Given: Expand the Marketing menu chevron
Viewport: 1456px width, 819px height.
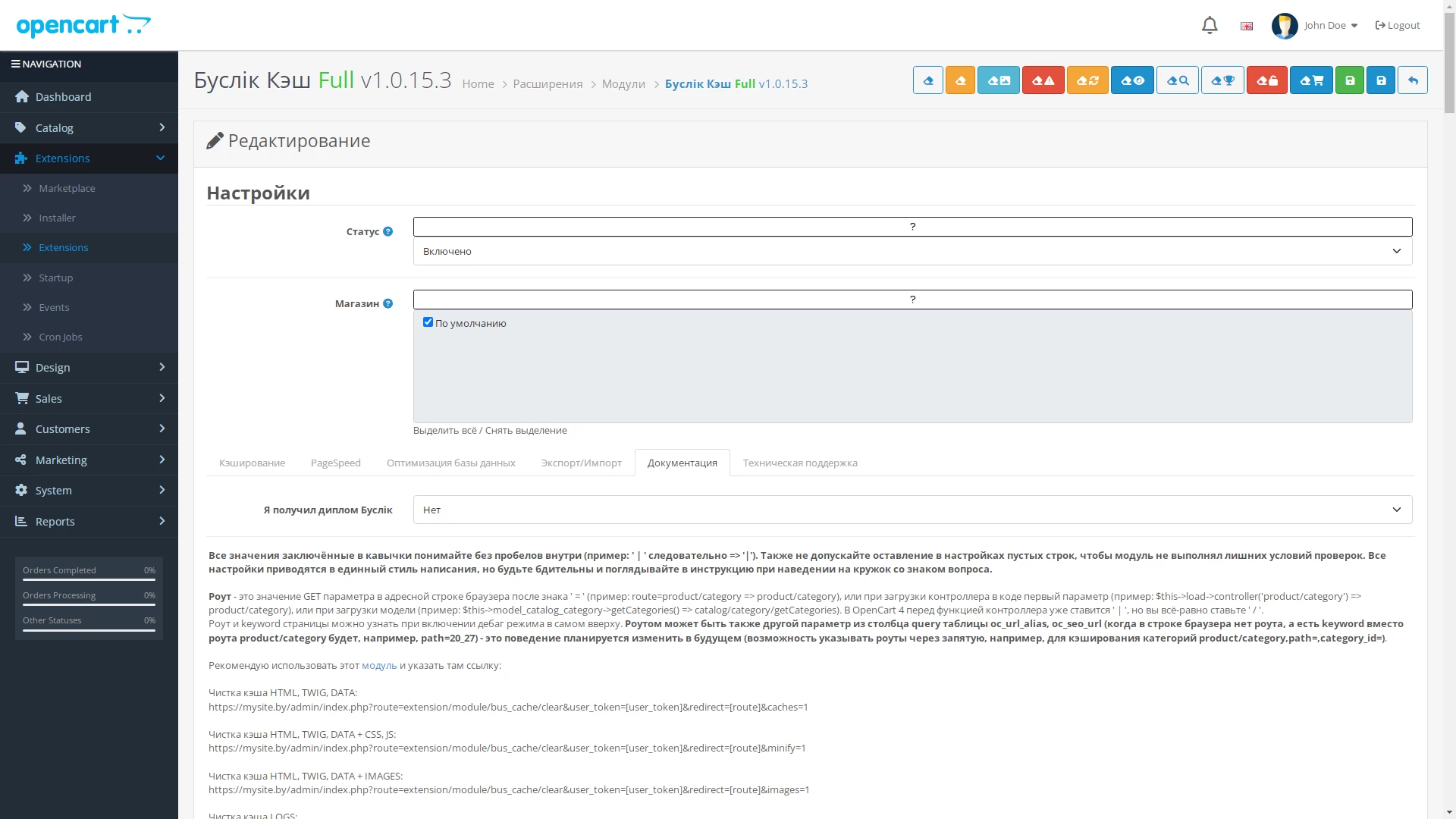Looking at the screenshot, I should [x=162, y=460].
